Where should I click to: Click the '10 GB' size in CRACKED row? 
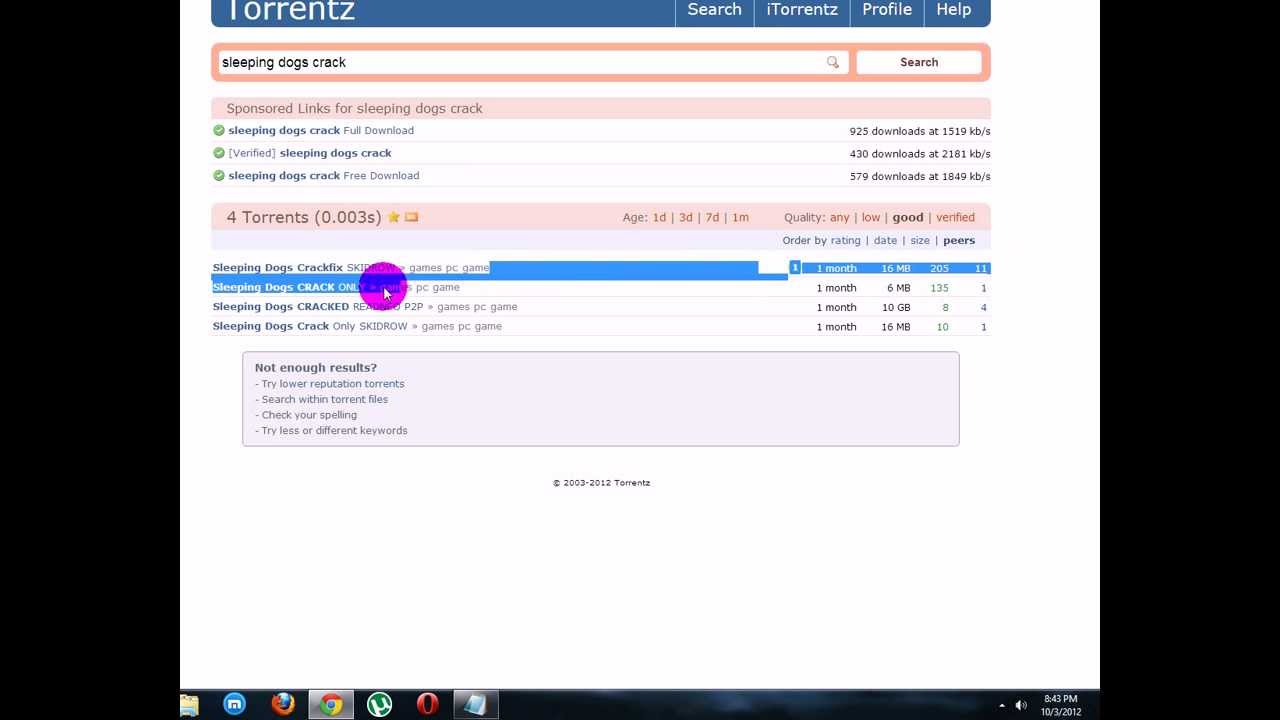pyautogui.click(x=896, y=307)
